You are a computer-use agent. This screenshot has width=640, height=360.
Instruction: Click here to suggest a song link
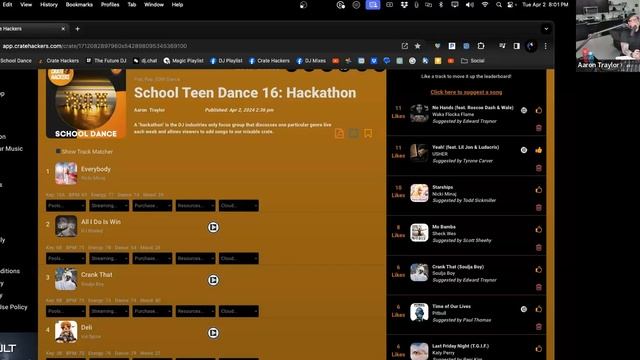pyautogui.click(x=466, y=92)
